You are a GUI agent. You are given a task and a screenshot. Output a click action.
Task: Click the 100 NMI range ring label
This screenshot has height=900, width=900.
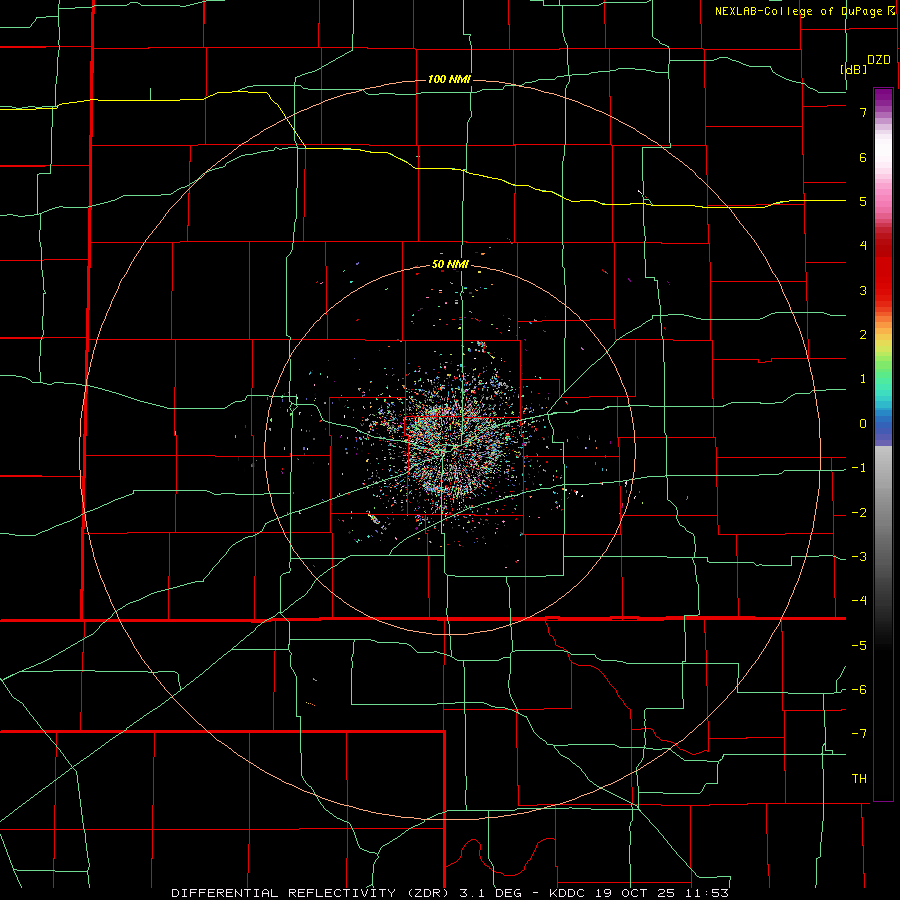pos(449,79)
